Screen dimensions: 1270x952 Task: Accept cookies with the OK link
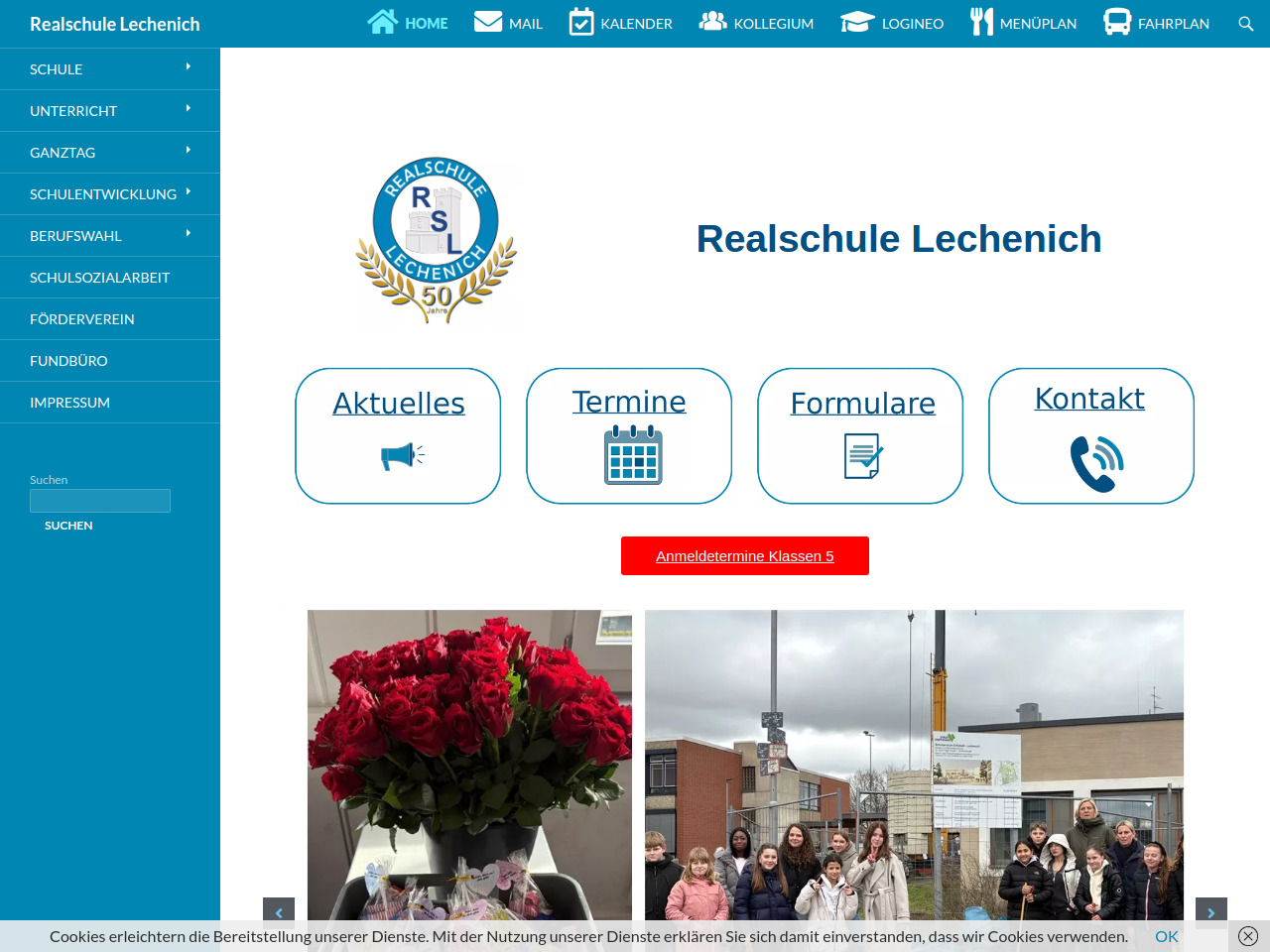[x=1166, y=936]
